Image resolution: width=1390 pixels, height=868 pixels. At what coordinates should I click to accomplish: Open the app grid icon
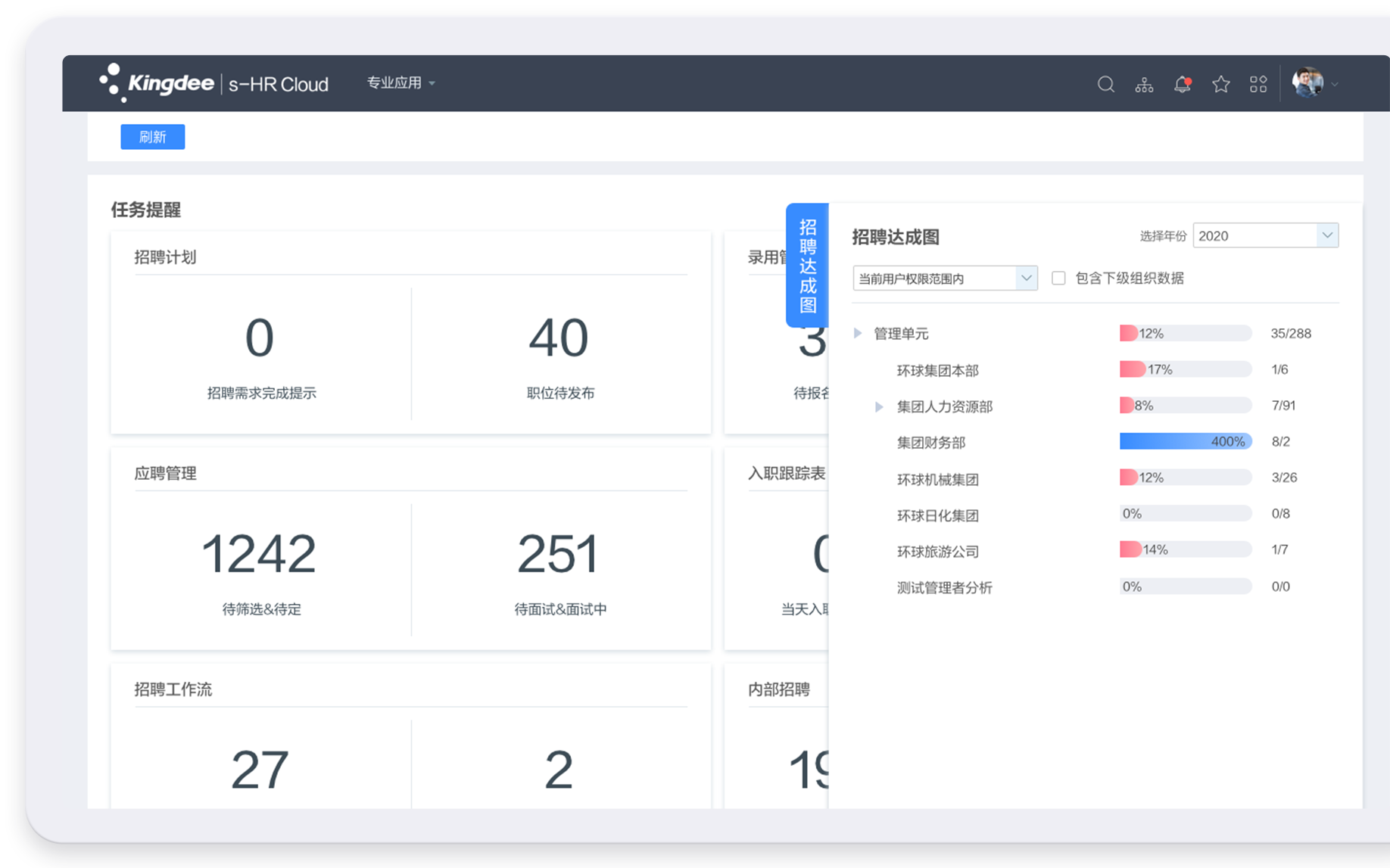(1258, 85)
